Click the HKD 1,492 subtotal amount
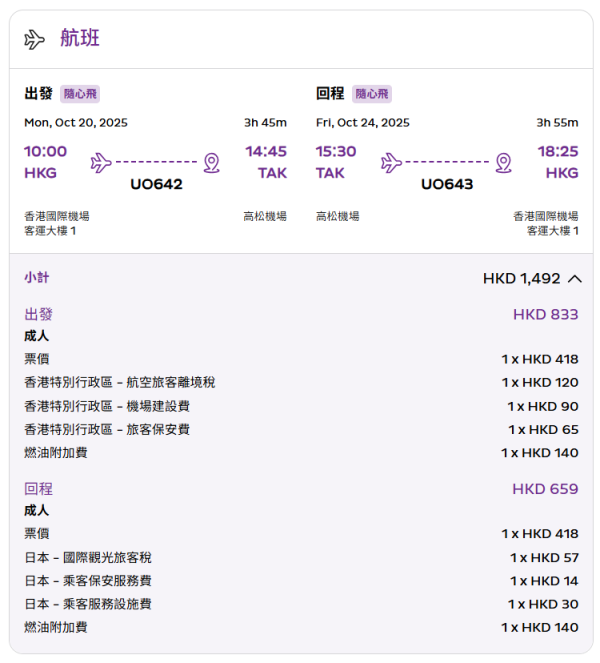This screenshot has width=600, height=663. 521,279
